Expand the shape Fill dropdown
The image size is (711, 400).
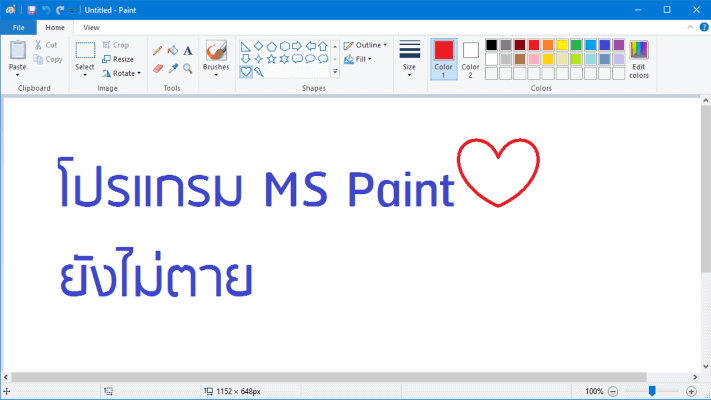(358, 59)
